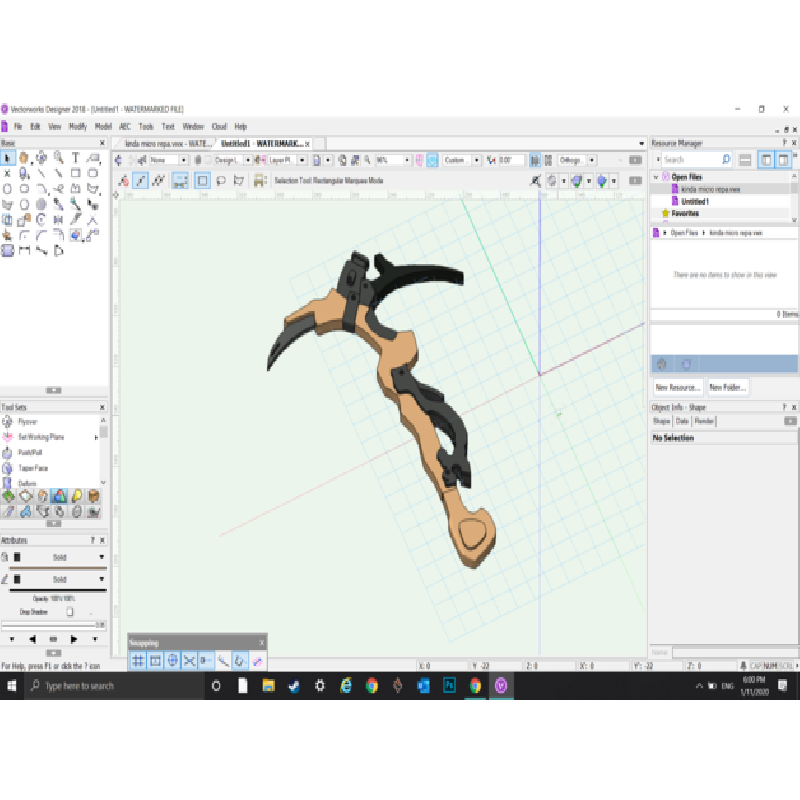
Task: Close the Snapping palette
Action: pos(262,643)
